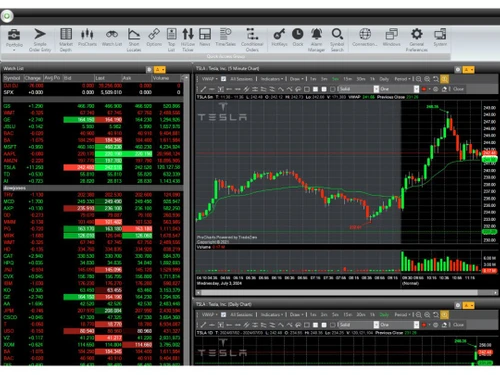The height and width of the screenshot is (375, 500).
Task: Open Watch List panel settings gear
Action: click(x=149, y=69)
